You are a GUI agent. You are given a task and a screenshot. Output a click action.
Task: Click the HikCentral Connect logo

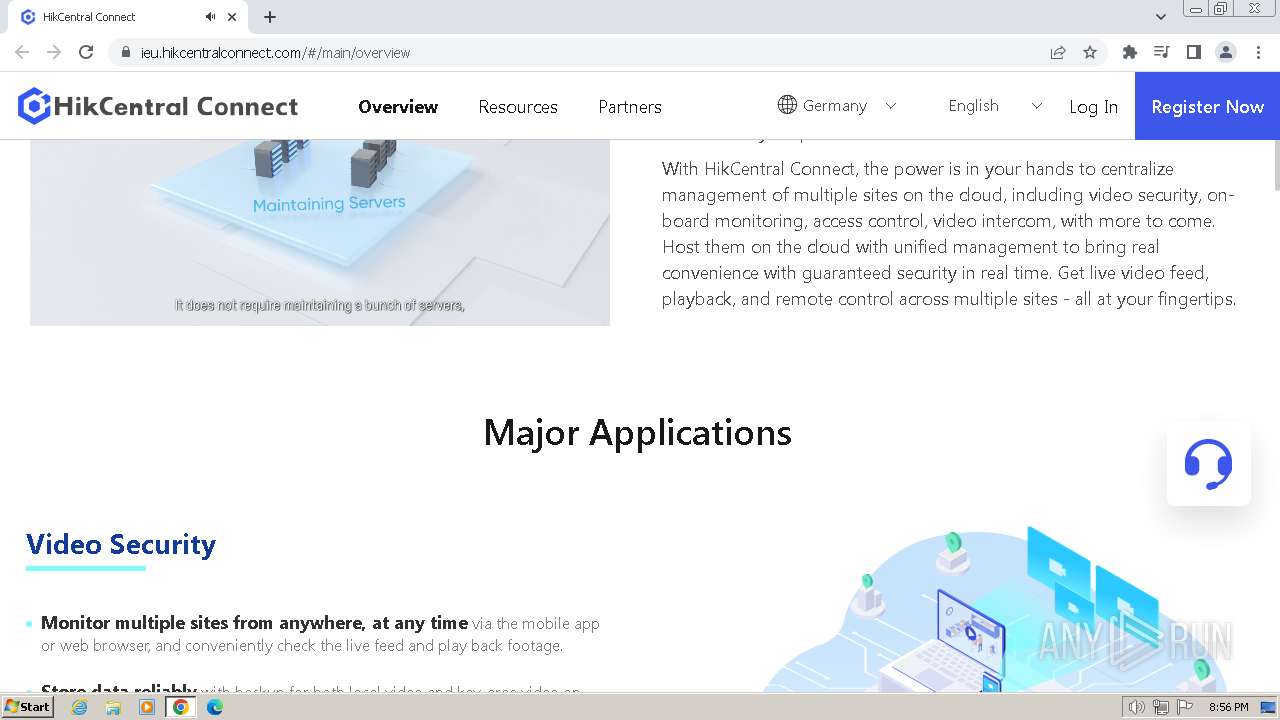[x=158, y=106]
